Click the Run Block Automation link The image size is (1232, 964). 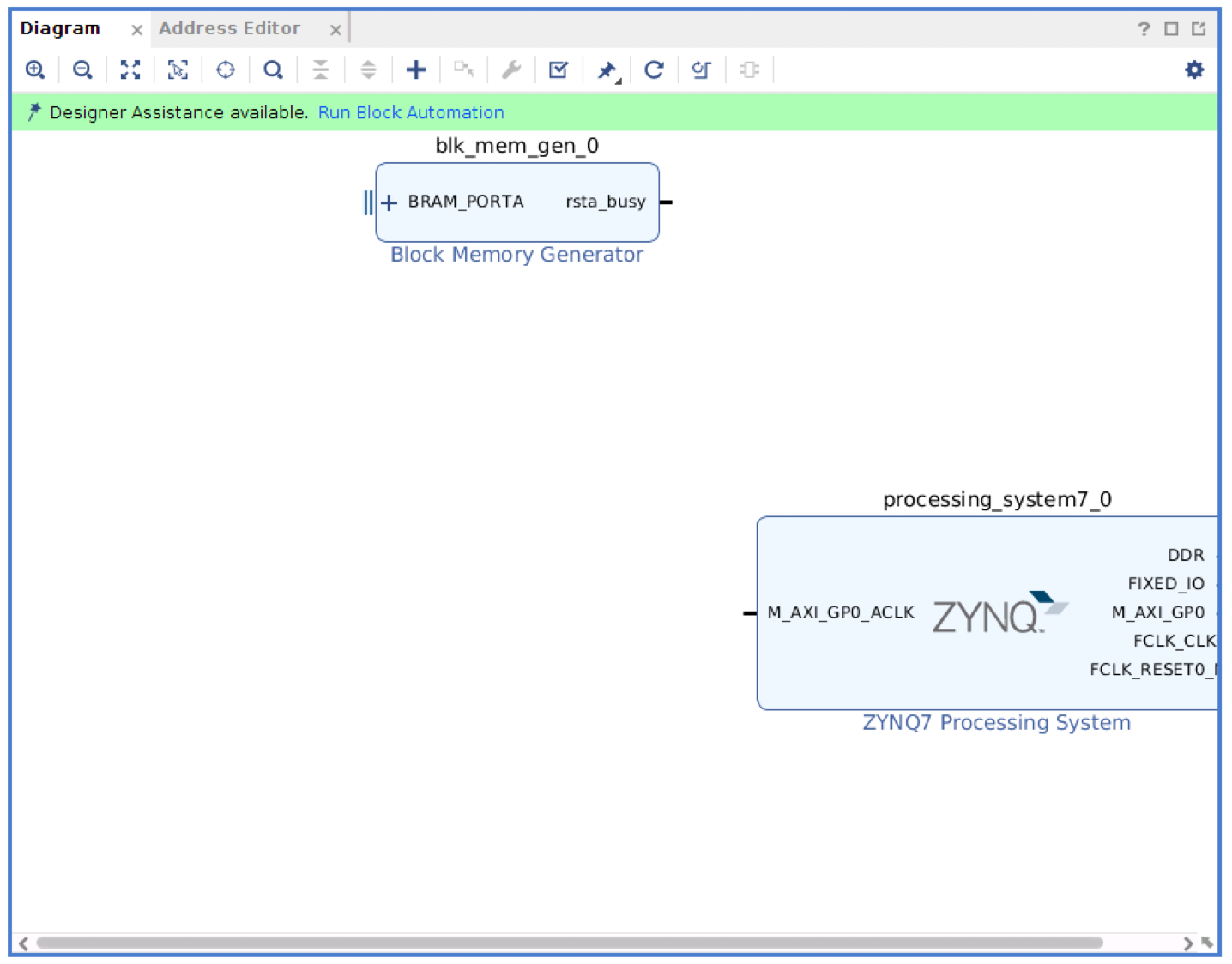411,112
